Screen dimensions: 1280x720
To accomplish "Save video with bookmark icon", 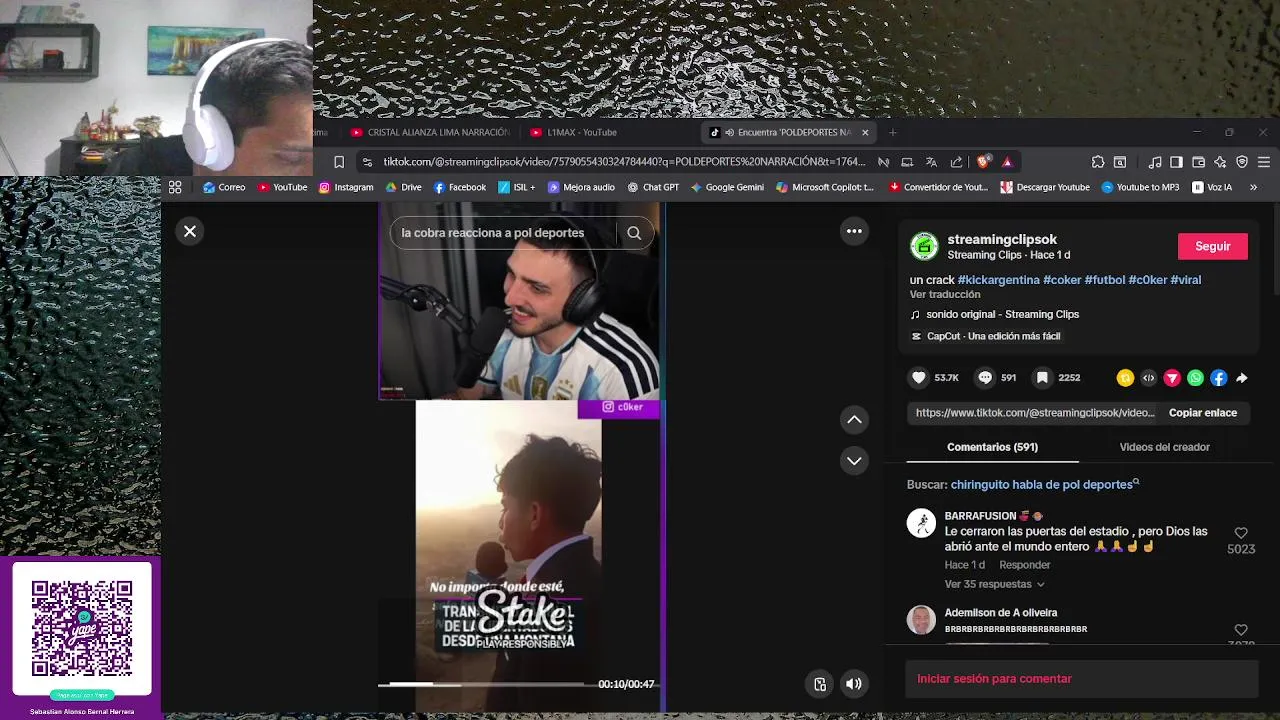I will coord(1042,378).
